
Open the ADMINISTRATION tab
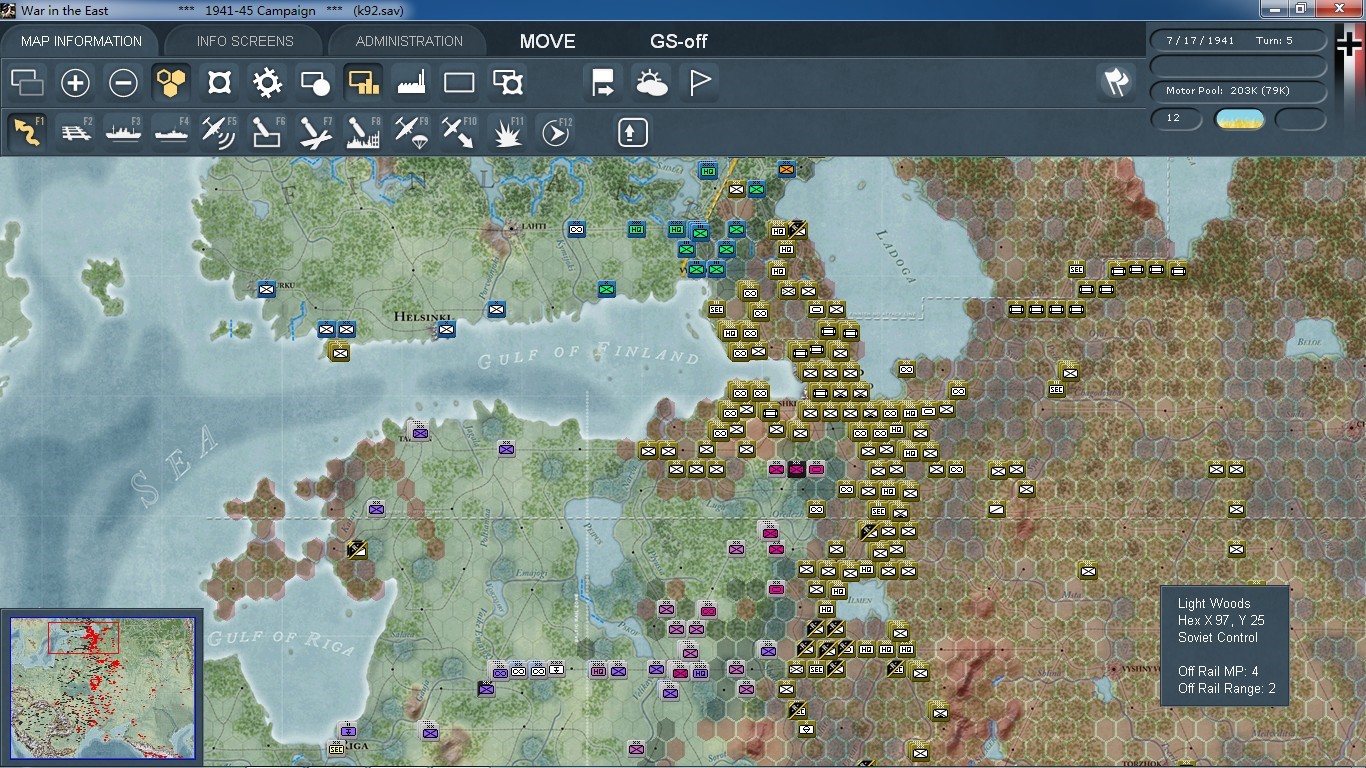(409, 41)
